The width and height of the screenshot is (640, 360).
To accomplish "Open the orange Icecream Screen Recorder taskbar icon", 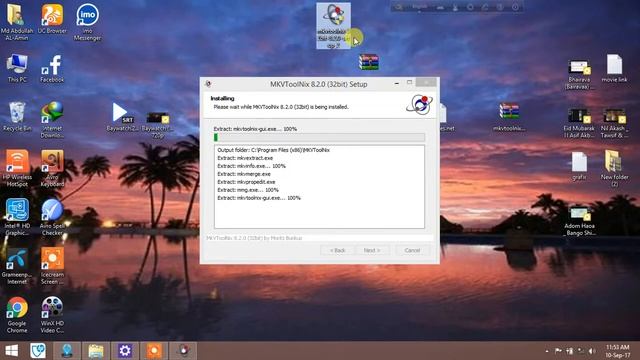I will click(154, 351).
